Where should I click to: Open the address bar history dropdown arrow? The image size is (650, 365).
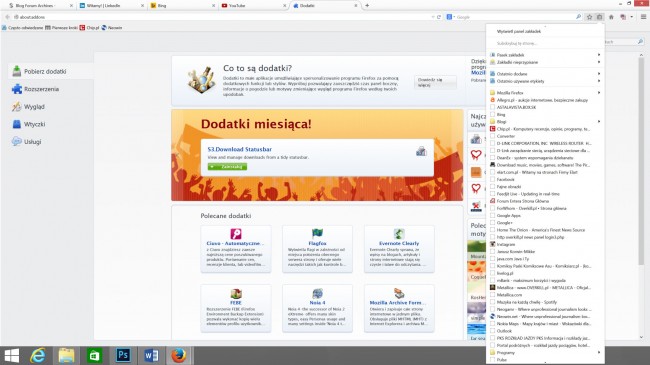tap(433, 17)
